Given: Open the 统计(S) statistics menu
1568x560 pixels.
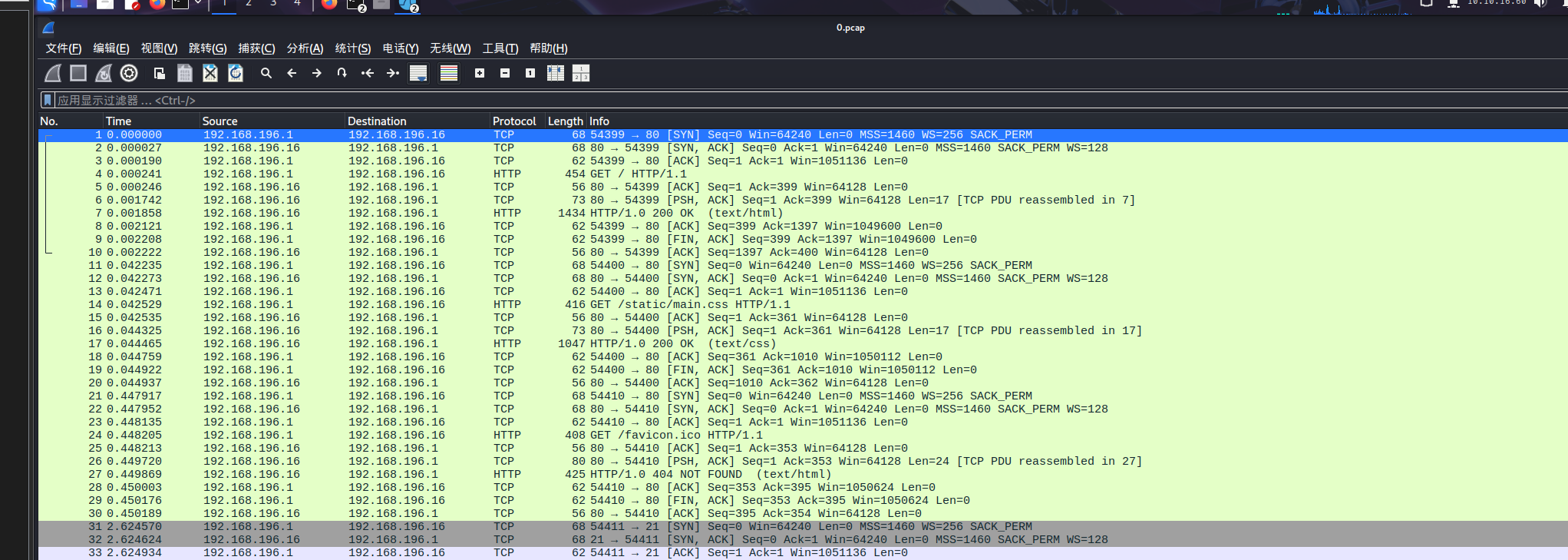Looking at the screenshot, I should (353, 48).
